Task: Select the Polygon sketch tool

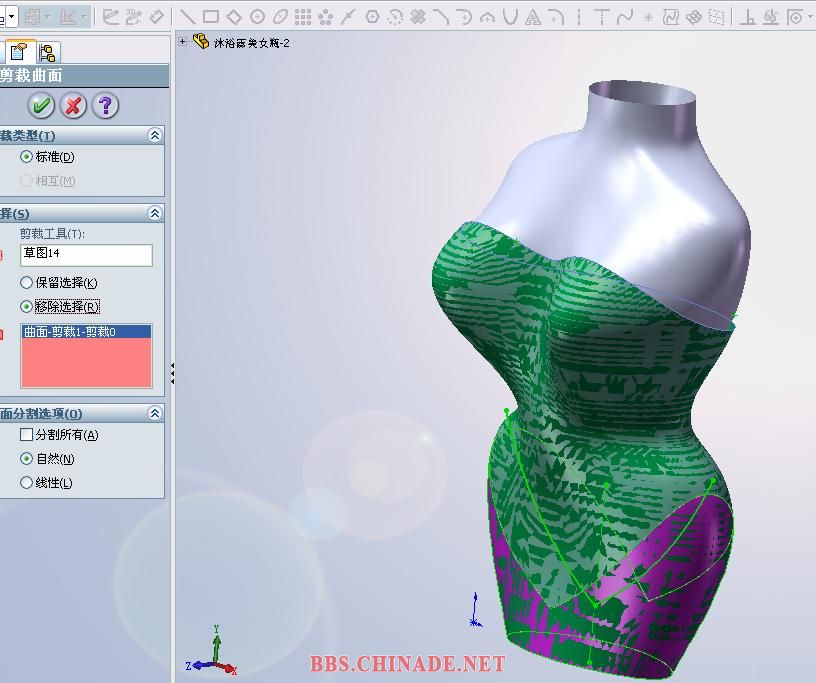Action: (372, 17)
